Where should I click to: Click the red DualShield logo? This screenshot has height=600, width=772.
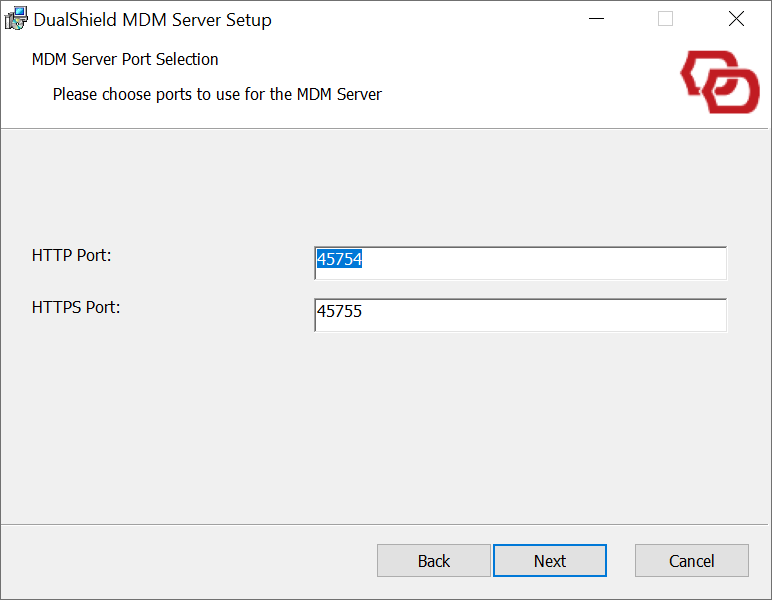pos(720,84)
